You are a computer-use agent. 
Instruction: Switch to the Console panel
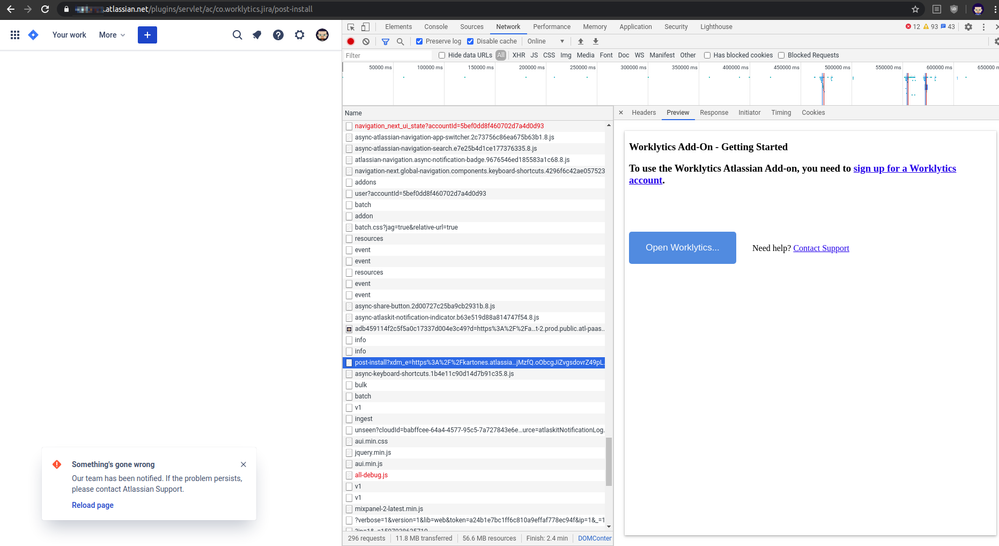click(436, 27)
